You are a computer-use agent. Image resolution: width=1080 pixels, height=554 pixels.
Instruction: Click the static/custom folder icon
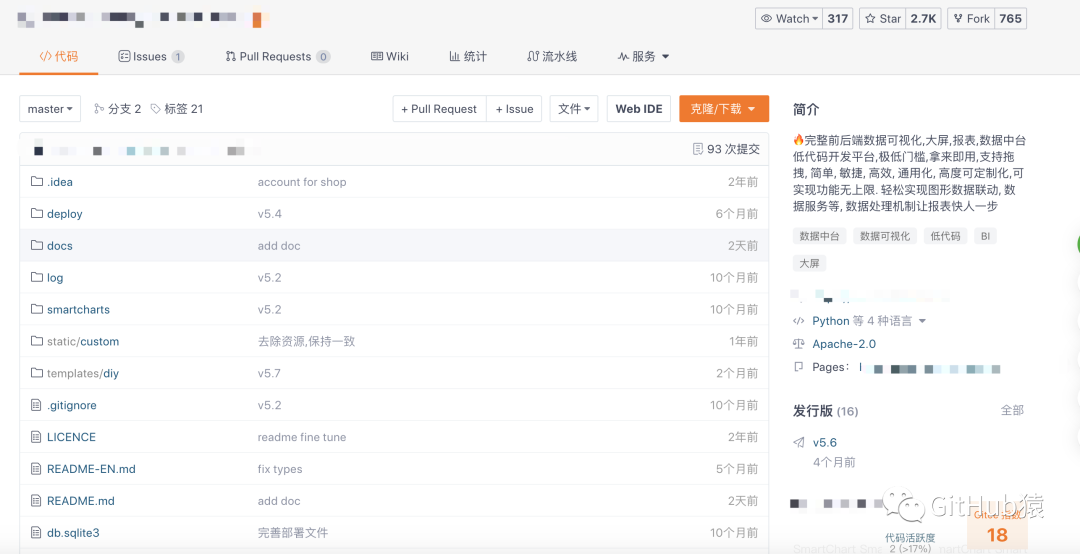[x=37, y=341]
